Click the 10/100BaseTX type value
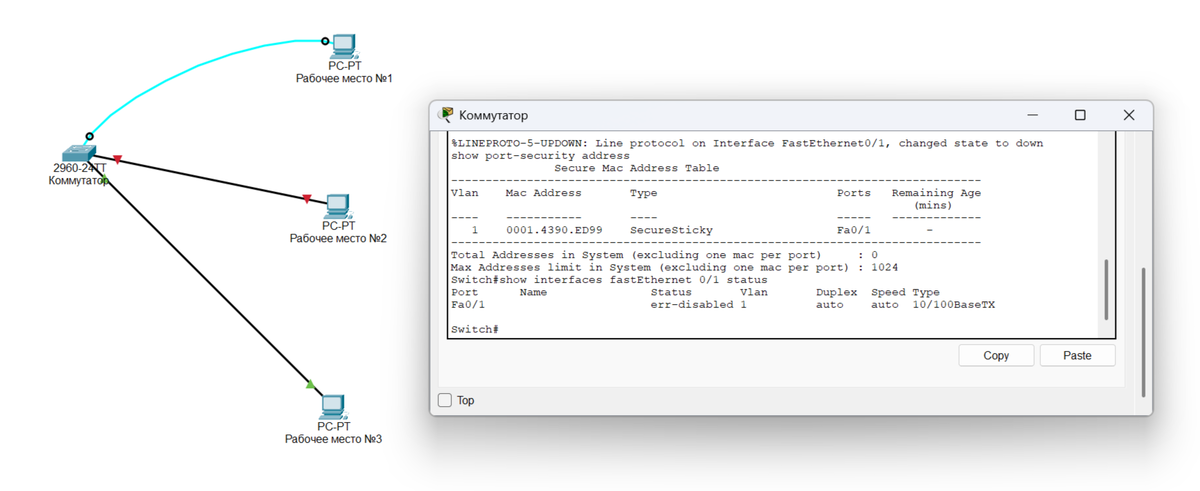 tap(954, 304)
